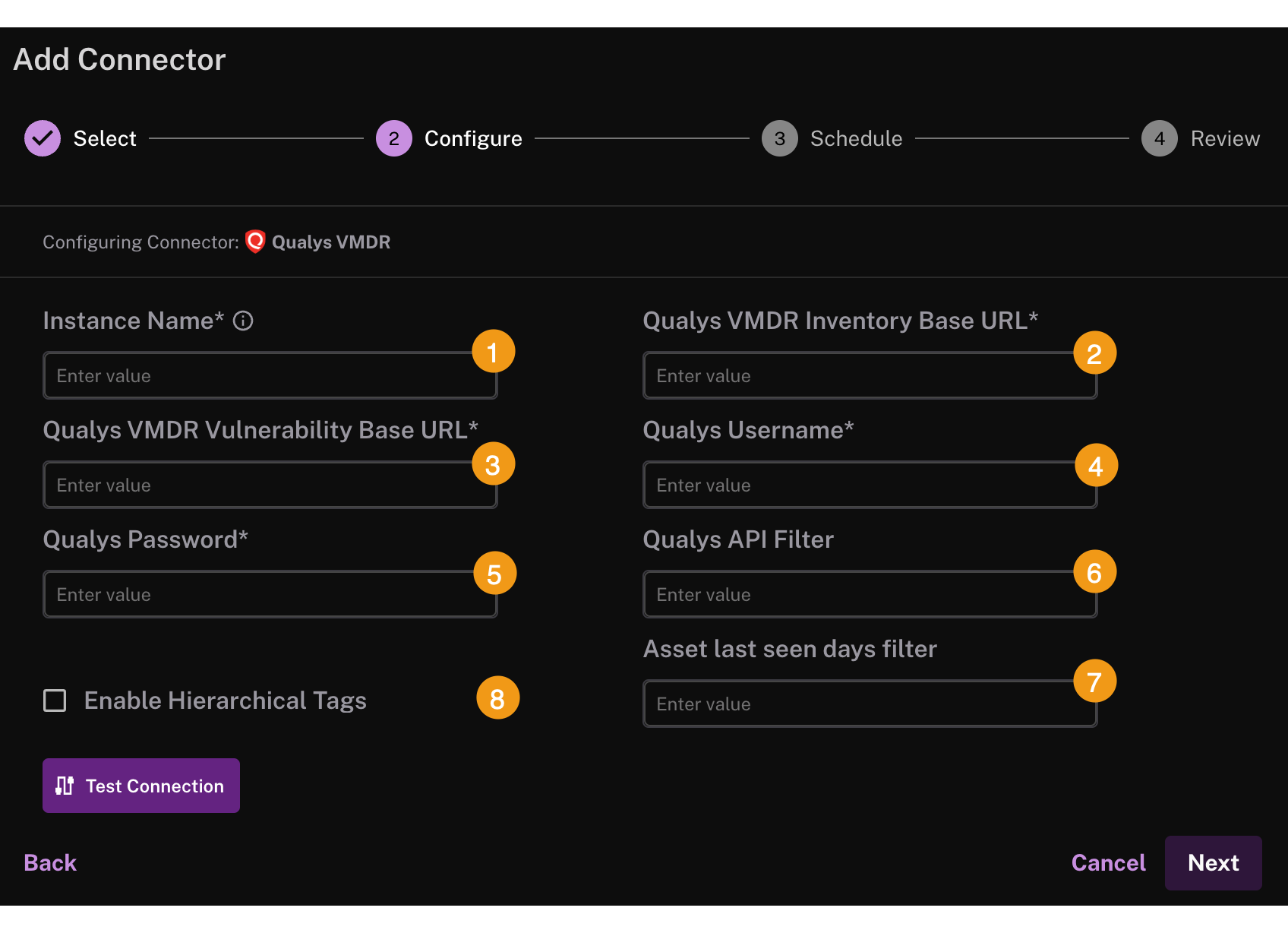Click the step 4 Review circle

pyautogui.click(x=1160, y=138)
